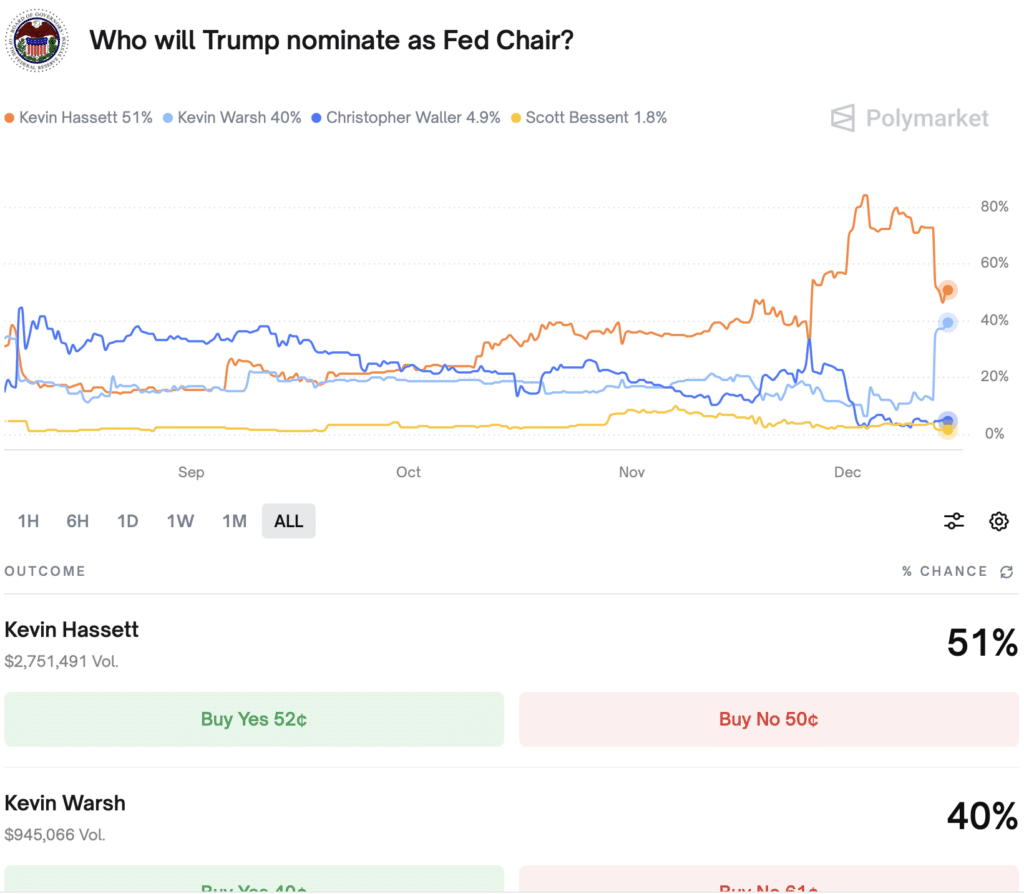Click Christopher Waller 4.9% legend entry

(x=406, y=118)
